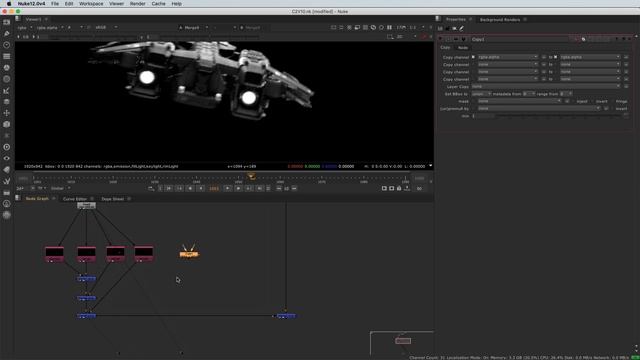640x360 pixels.
Task: Open the Particles nodes toolbar icon
Action: (x=7, y=136)
